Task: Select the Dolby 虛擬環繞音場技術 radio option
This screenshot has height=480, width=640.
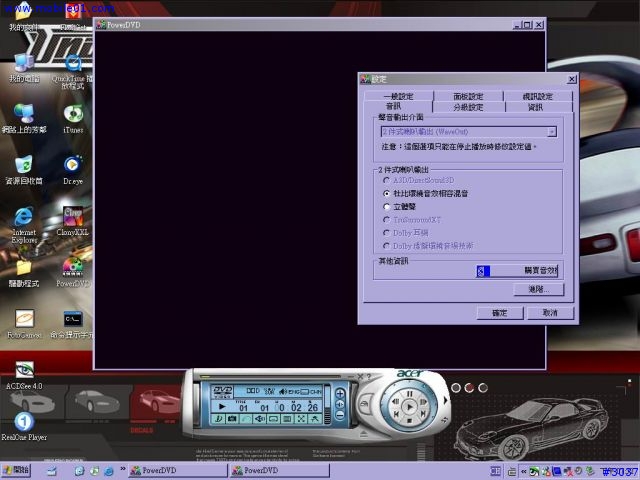Action: coord(428,246)
